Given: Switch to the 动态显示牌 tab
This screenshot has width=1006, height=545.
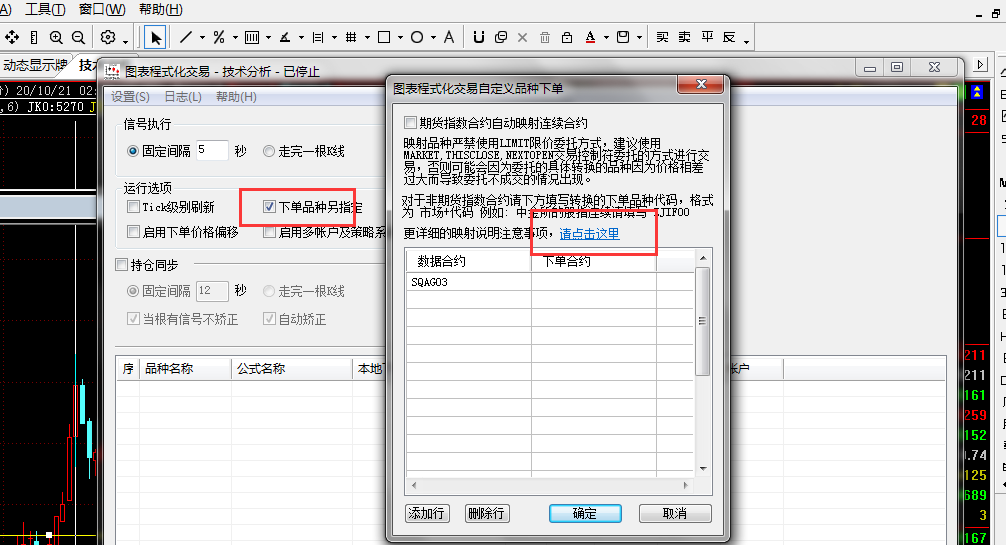Looking at the screenshot, I should pyautogui.click(x=35, y=65).
